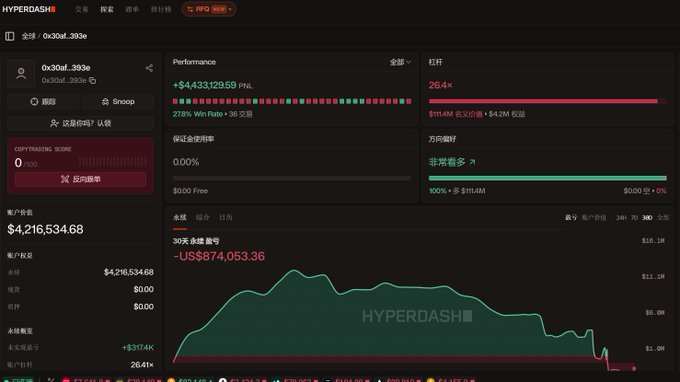This screenshot has height=382, width=680.
Task: Click the COPYTRADING SCORE label
Action: pos(43,149)
